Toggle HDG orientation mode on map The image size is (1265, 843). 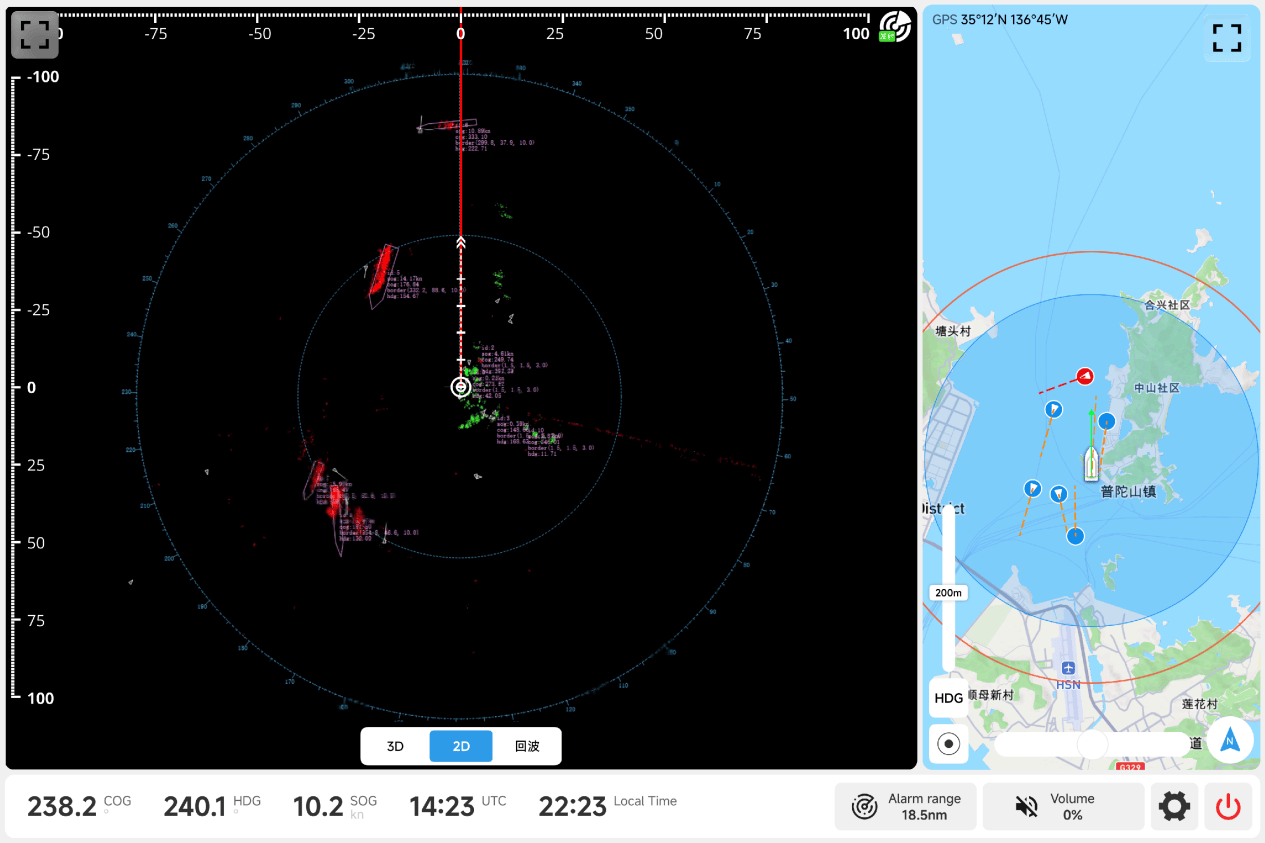click(x=948, y=698)
